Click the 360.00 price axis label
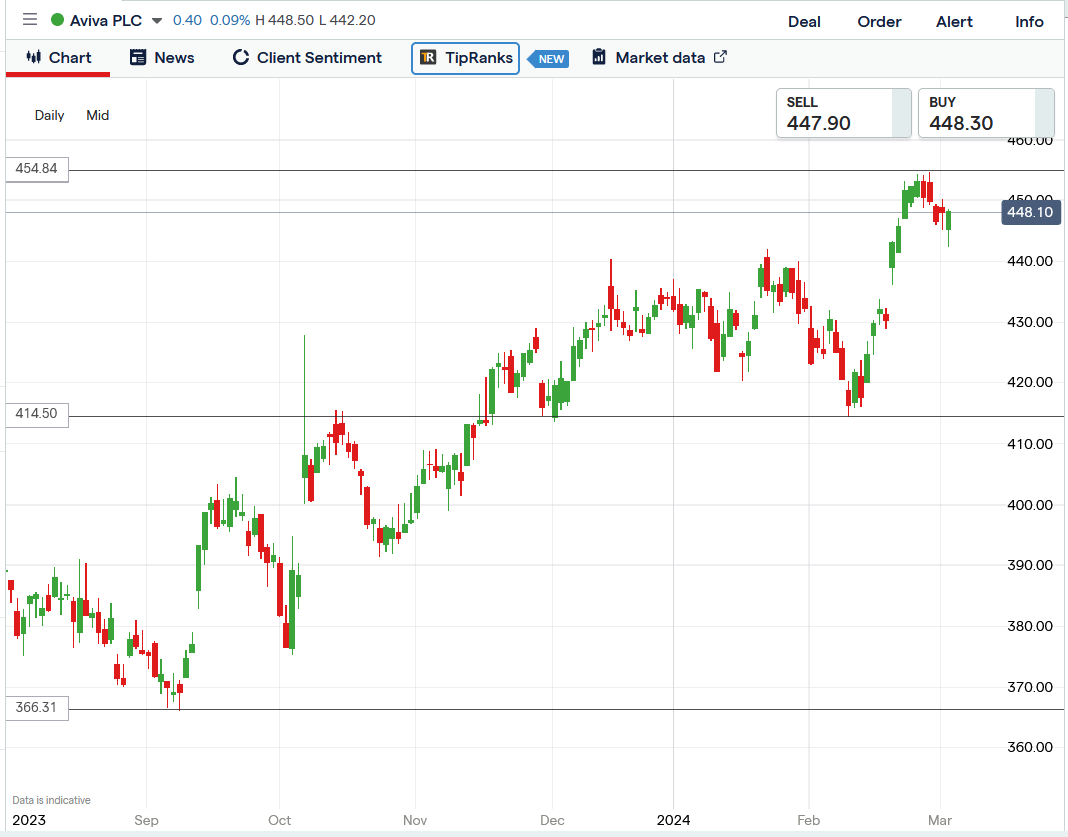 1030,747
